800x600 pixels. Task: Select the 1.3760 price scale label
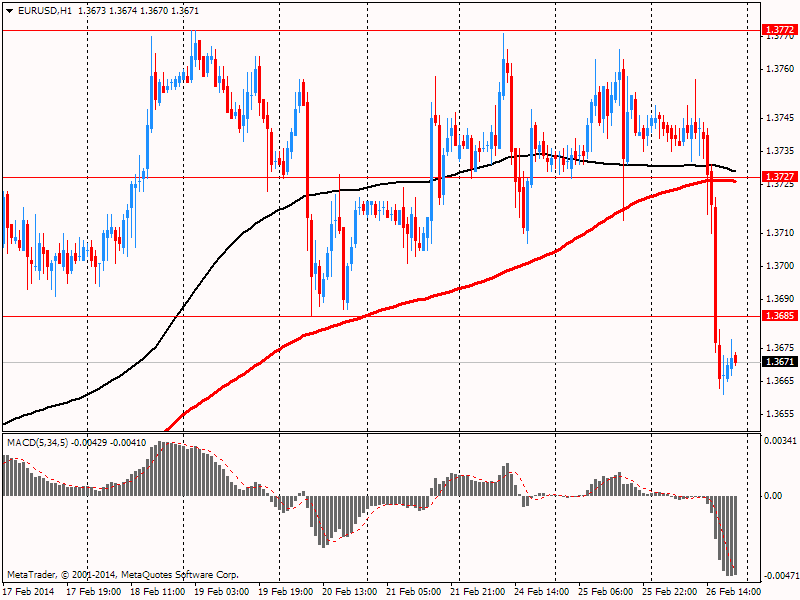coord(780,69)
